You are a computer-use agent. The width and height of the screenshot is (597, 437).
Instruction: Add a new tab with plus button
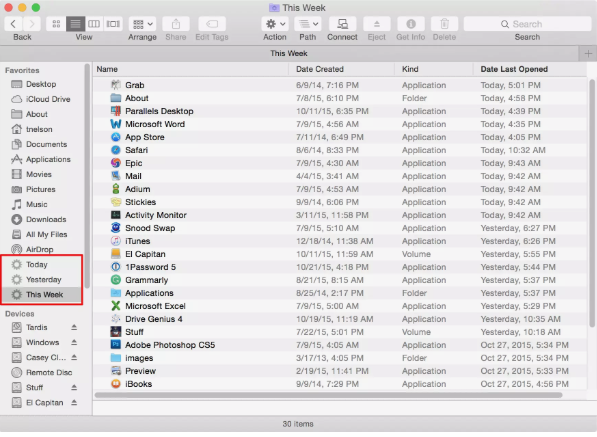pos(588,54)
